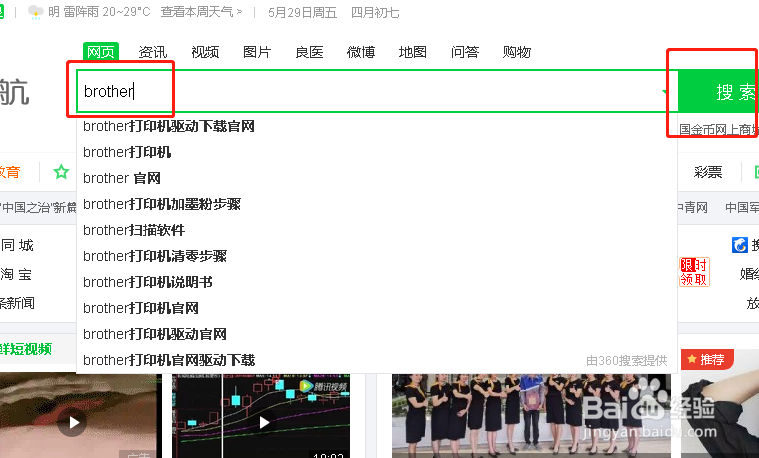This screenshot has width=759, height=458.
Task: Toggle the search box dropdown arrow
Action: point(665,91)
